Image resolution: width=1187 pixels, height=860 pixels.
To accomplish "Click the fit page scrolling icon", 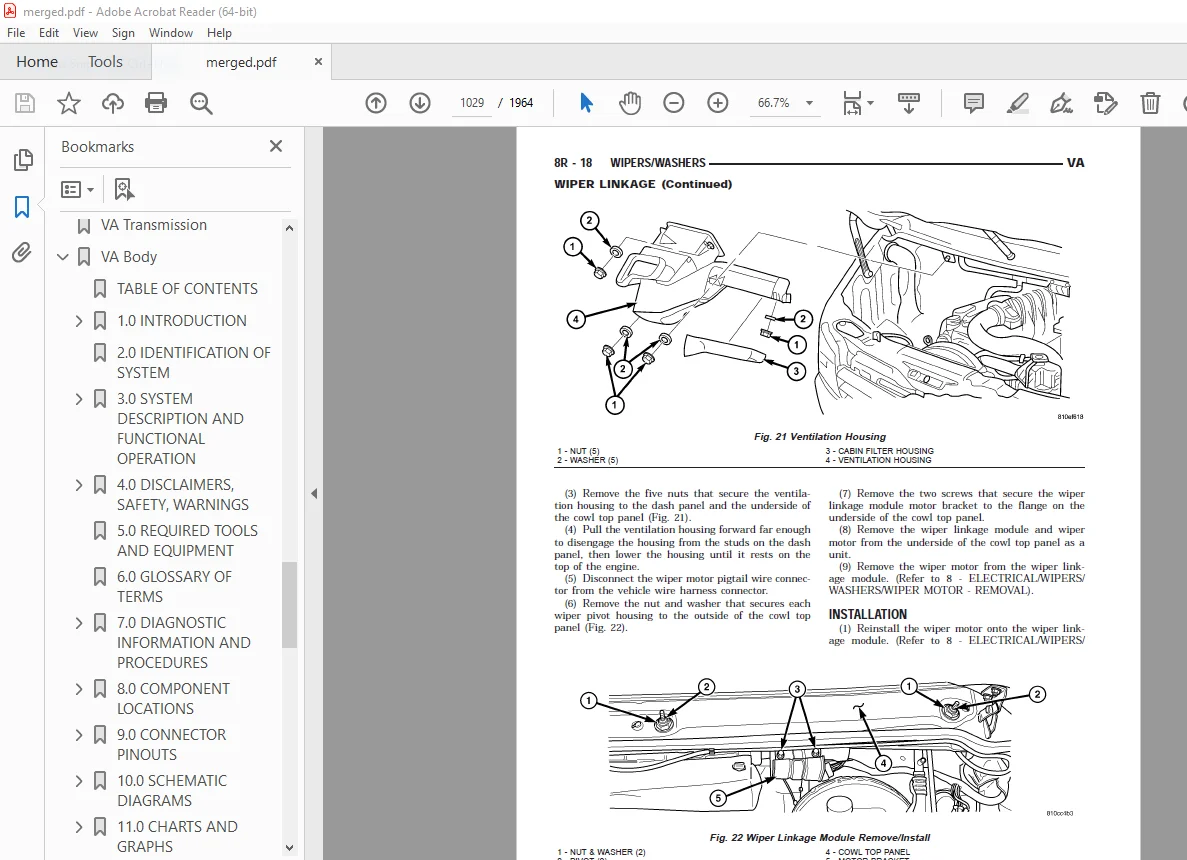I will tap(852, 103).
